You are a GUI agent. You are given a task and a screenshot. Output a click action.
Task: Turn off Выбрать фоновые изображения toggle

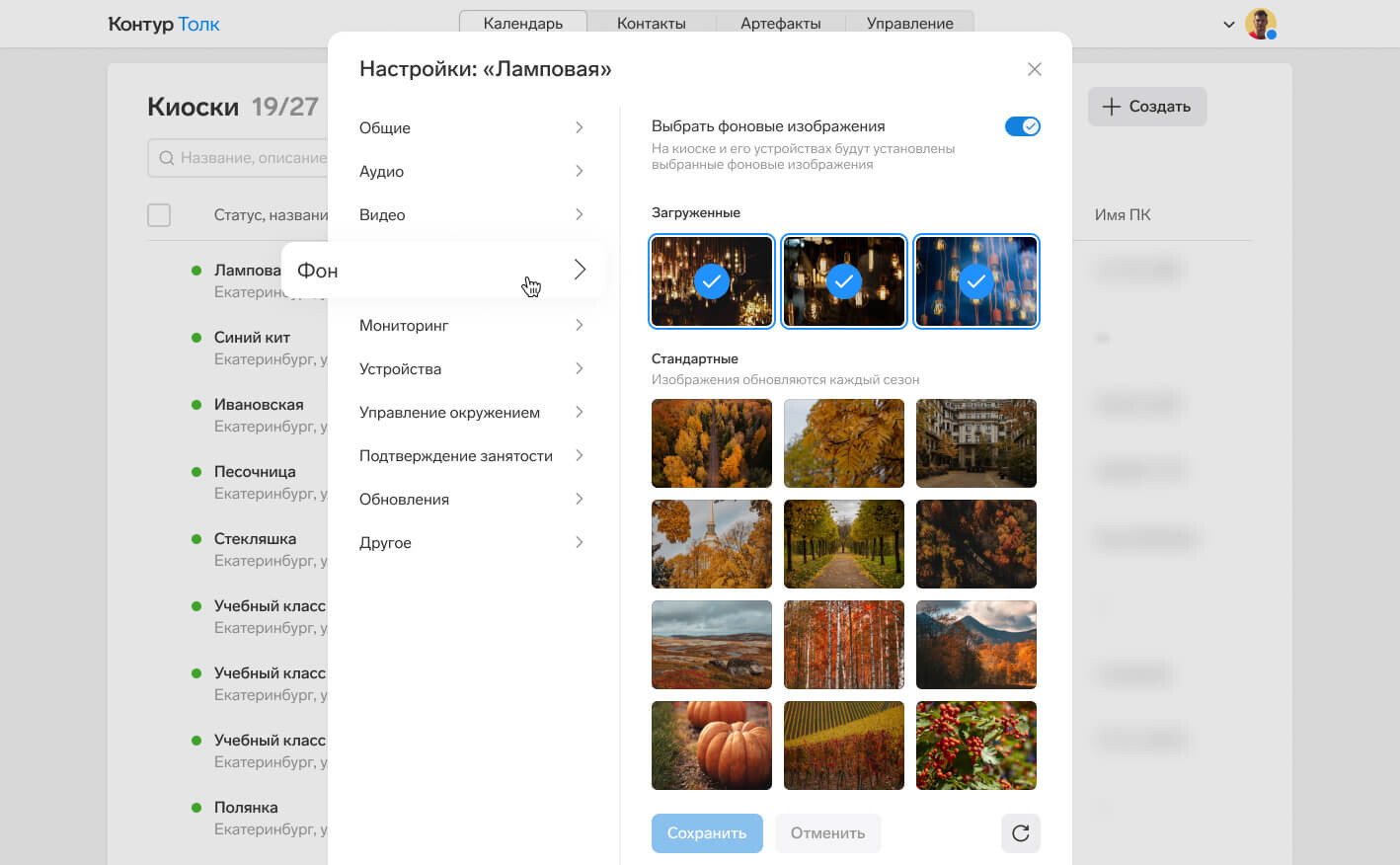pyautogui.click(x=1022, y=126)
